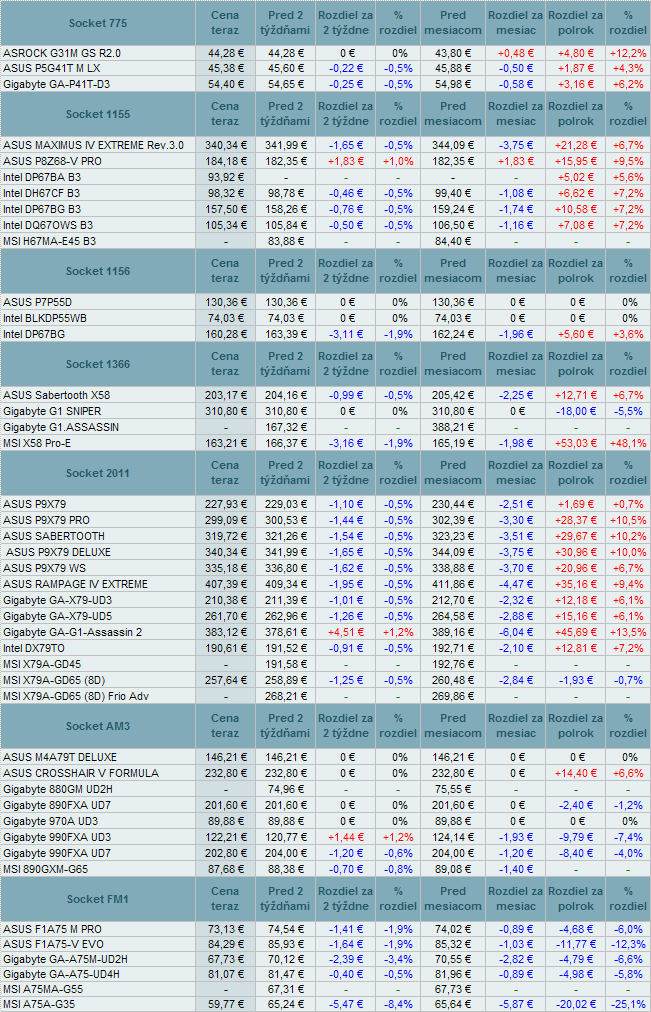Select the -12,3% value for ASUS F1A75-V EVO
The image size is (651, 1012).
click(628, 944)
